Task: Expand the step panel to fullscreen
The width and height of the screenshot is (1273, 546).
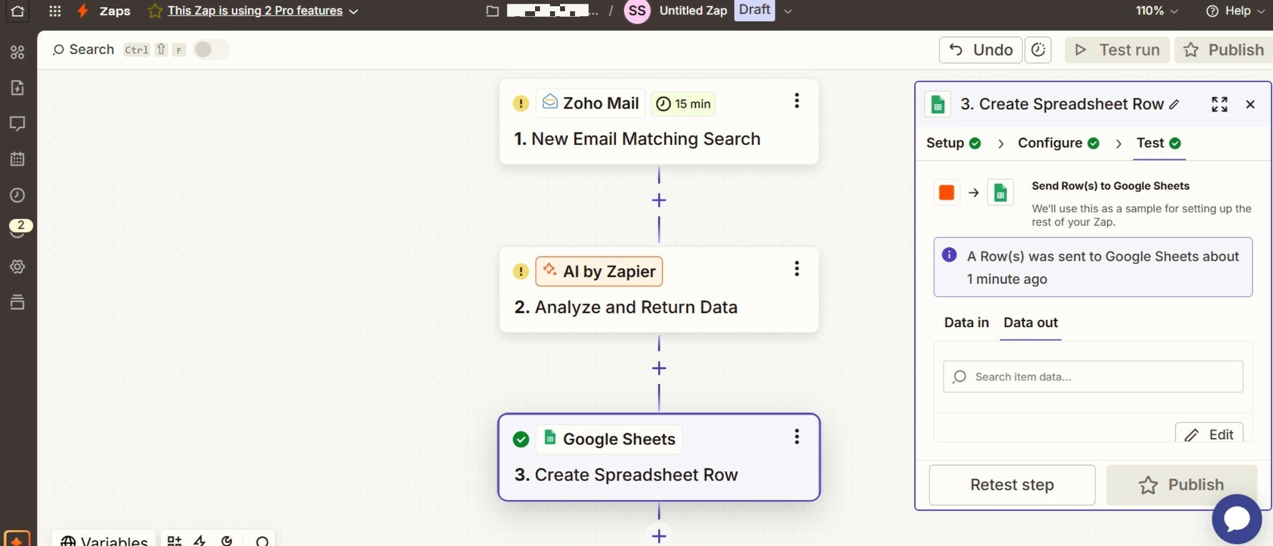Action: pyautogui.click(x=1219, y=104)
